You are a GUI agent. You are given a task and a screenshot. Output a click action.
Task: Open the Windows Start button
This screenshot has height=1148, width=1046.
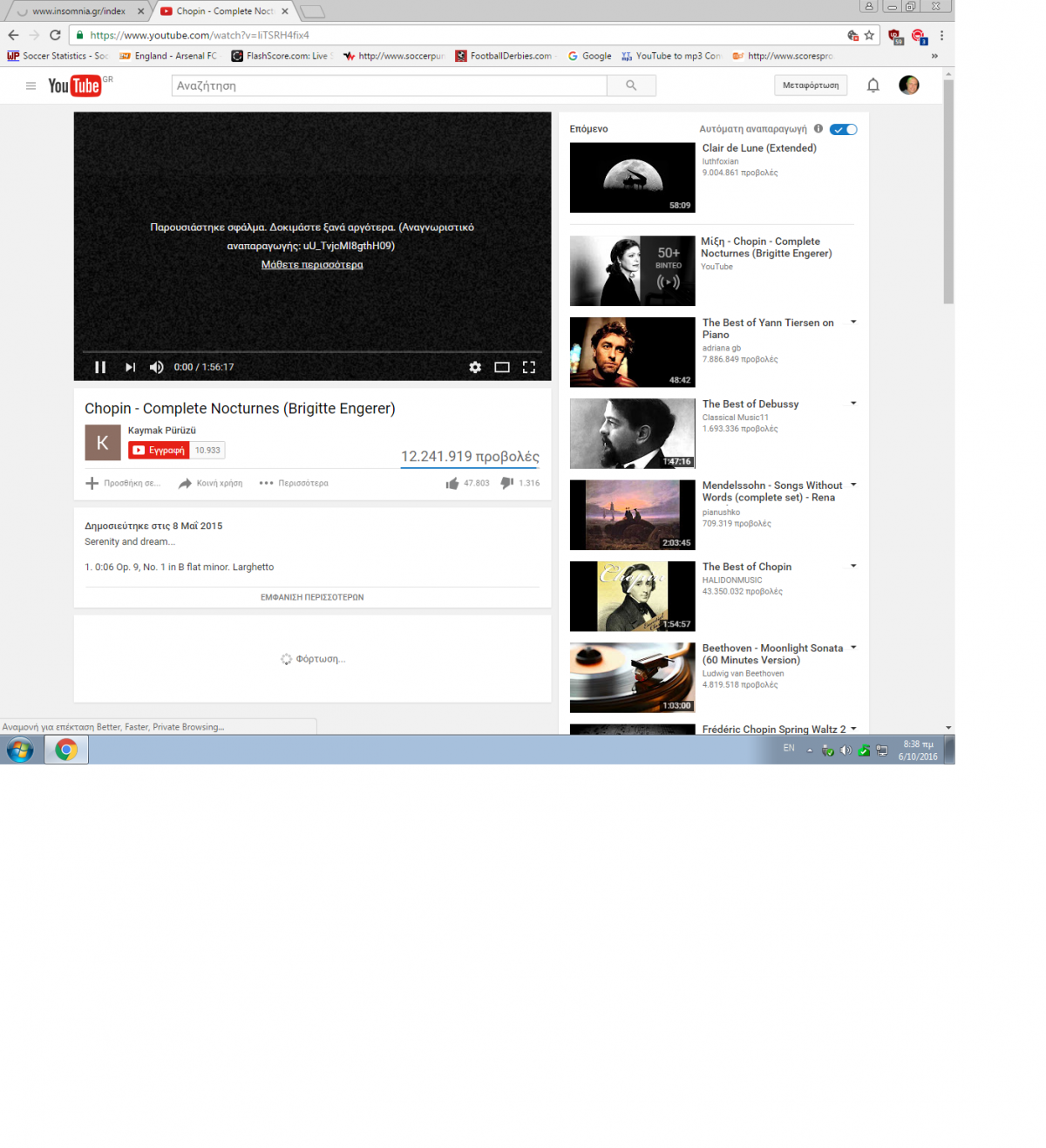coord(20,750)
